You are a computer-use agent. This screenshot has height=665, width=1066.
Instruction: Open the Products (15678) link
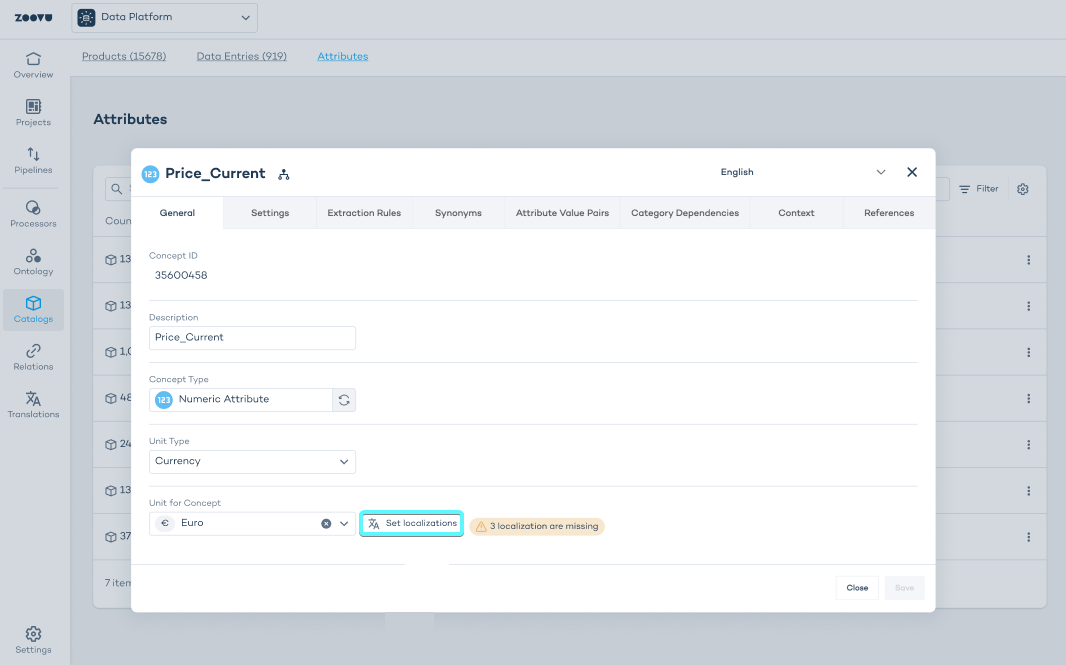pyautogui.click(x=124, y=56)
